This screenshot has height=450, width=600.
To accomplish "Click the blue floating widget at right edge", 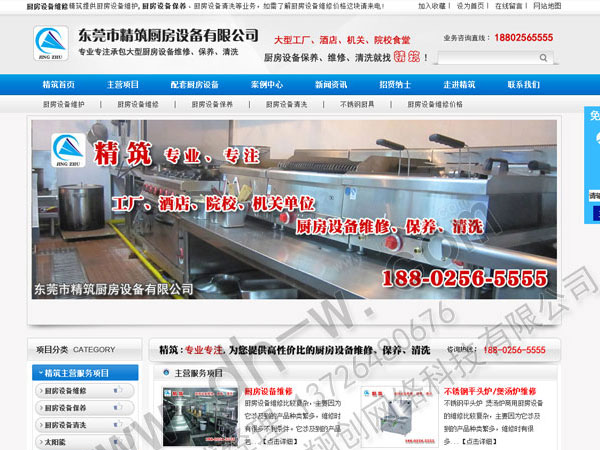I will pyautogui.click(x=593, y=150).
